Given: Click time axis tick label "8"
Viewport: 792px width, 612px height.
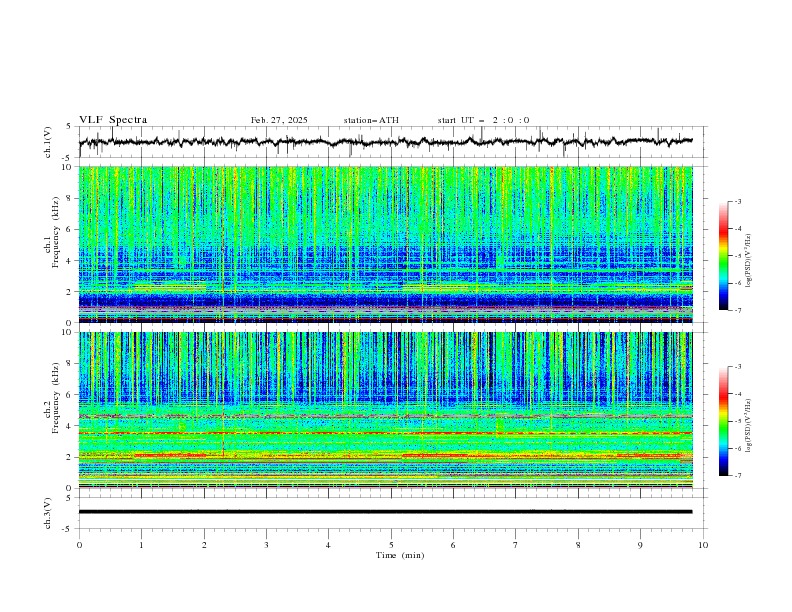Looking at the screenshot, I should coord(578,545).
